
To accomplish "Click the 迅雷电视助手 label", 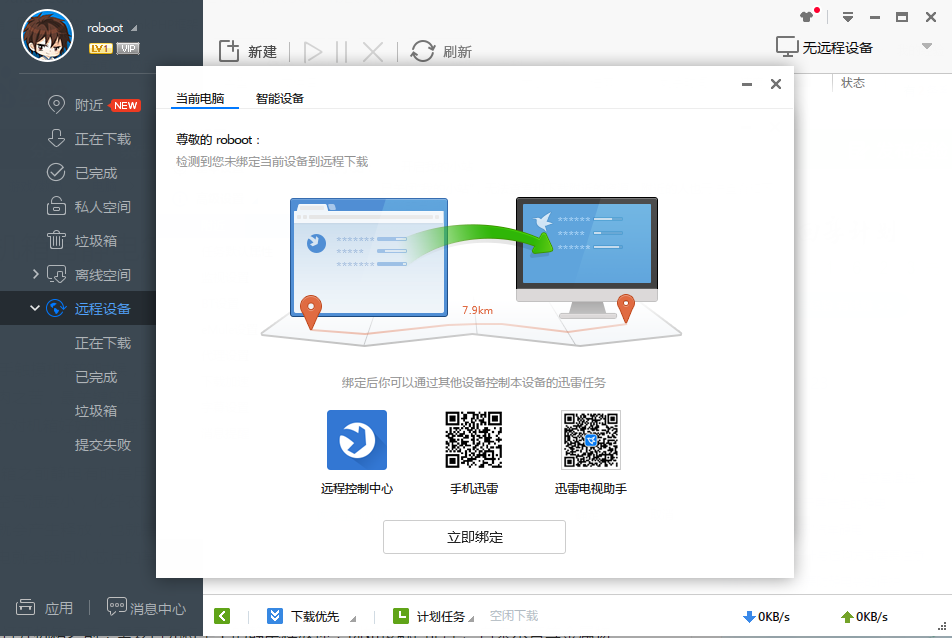I will (591, 489).
